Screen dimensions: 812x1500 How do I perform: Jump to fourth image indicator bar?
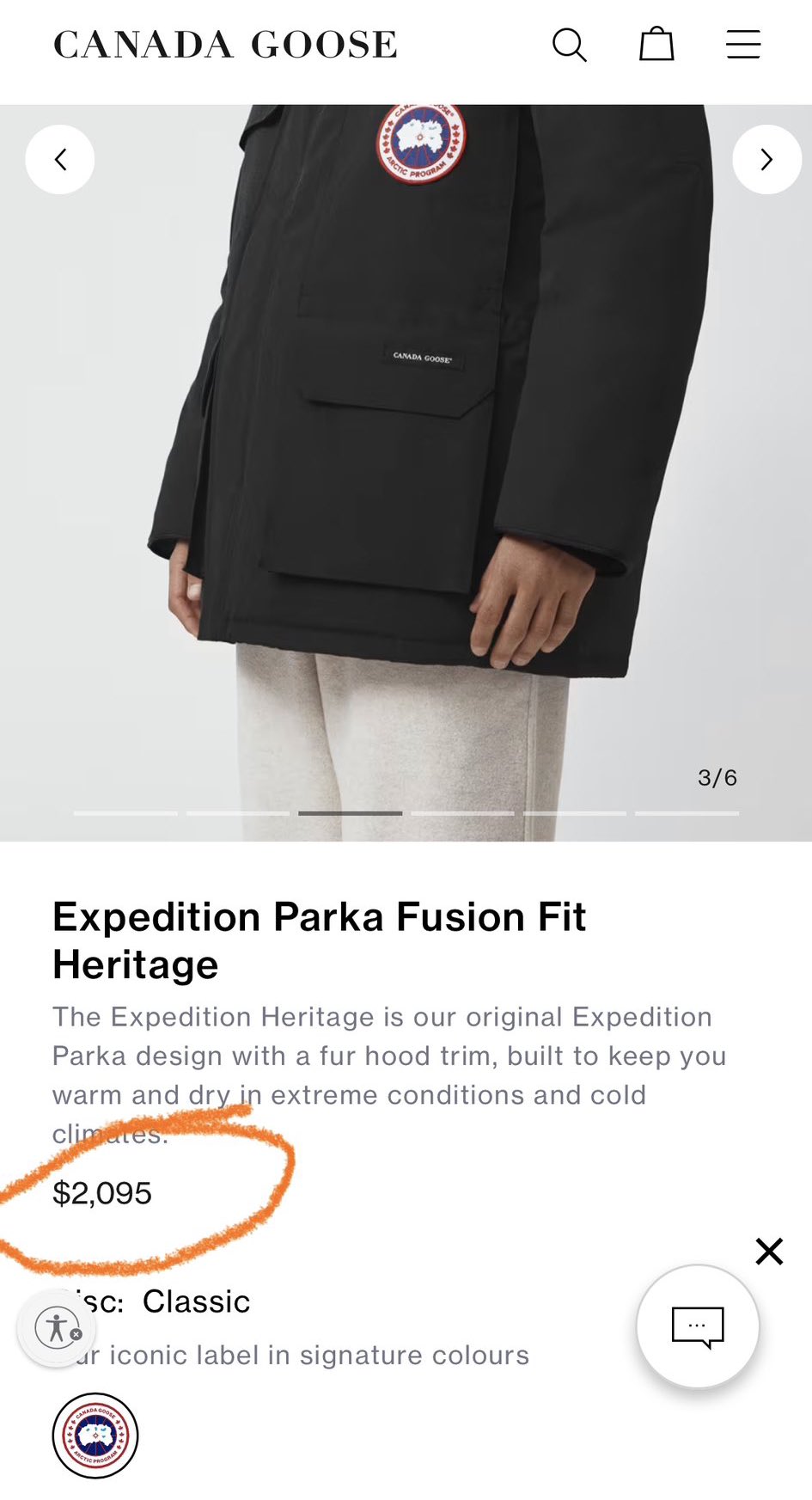tap(462, 813)
